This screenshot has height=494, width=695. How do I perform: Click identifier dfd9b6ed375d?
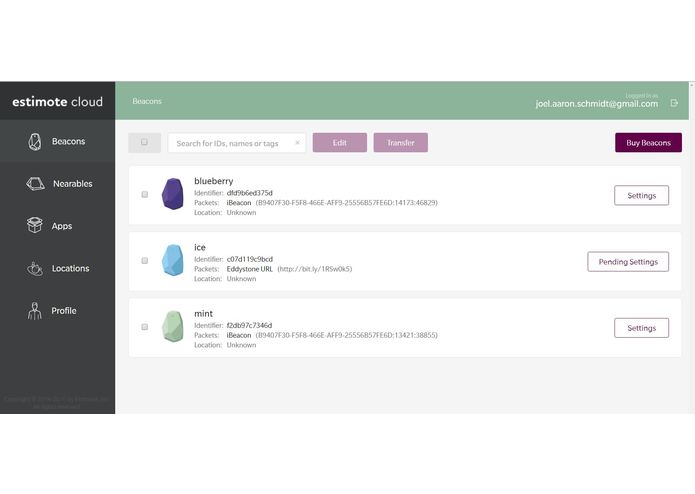pos(250,193)
